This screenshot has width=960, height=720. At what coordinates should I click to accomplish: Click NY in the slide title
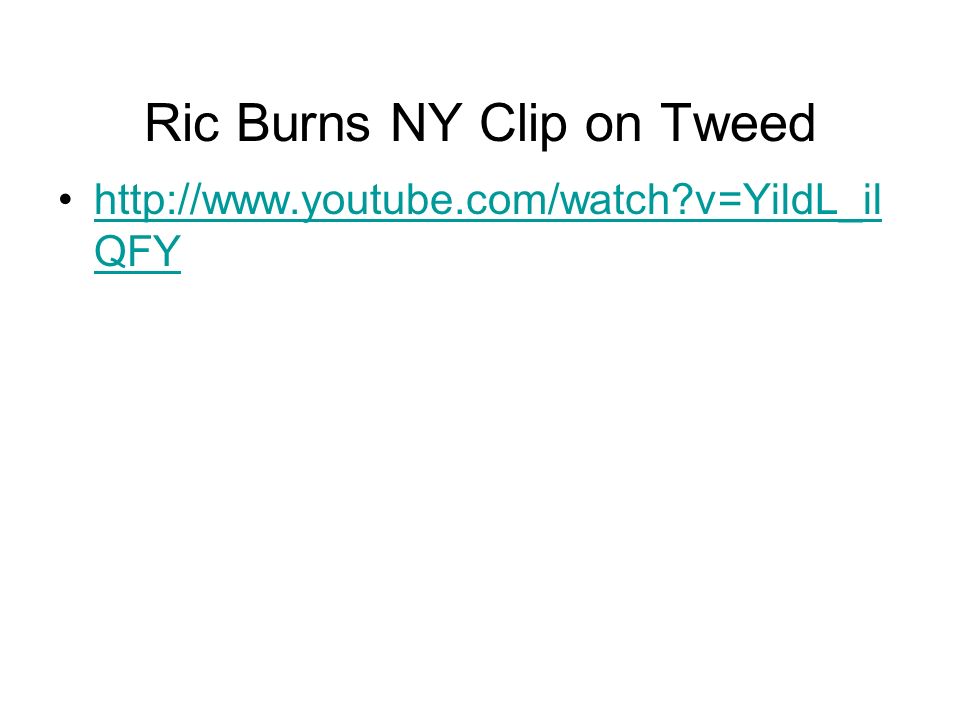click(426, 123)
